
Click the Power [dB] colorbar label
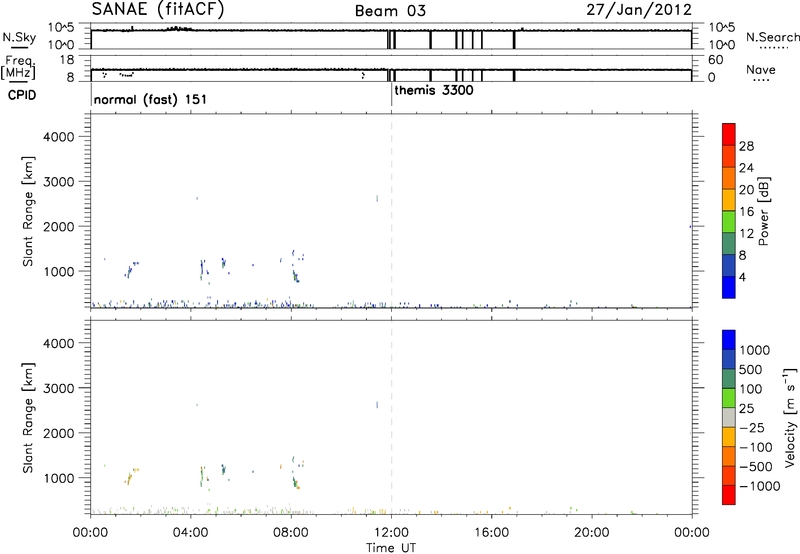tap(764, 211)
